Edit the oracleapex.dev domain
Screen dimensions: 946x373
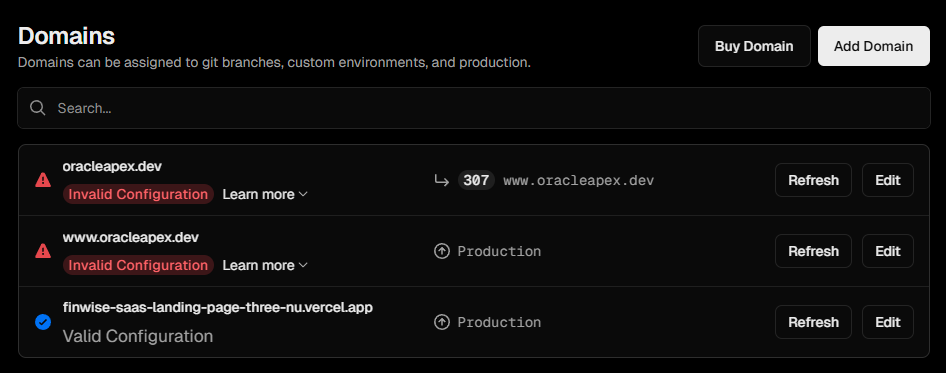coord(887,180)
